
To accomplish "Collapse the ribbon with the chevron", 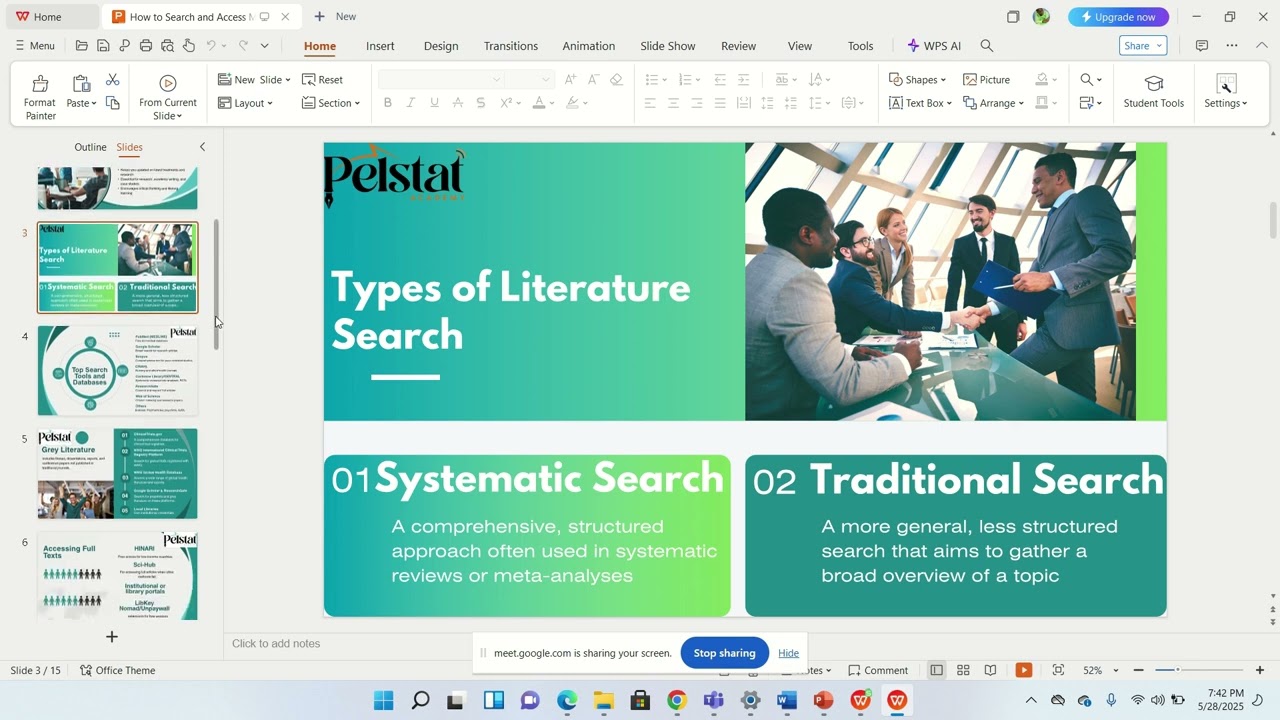I will pos(1262,45).
